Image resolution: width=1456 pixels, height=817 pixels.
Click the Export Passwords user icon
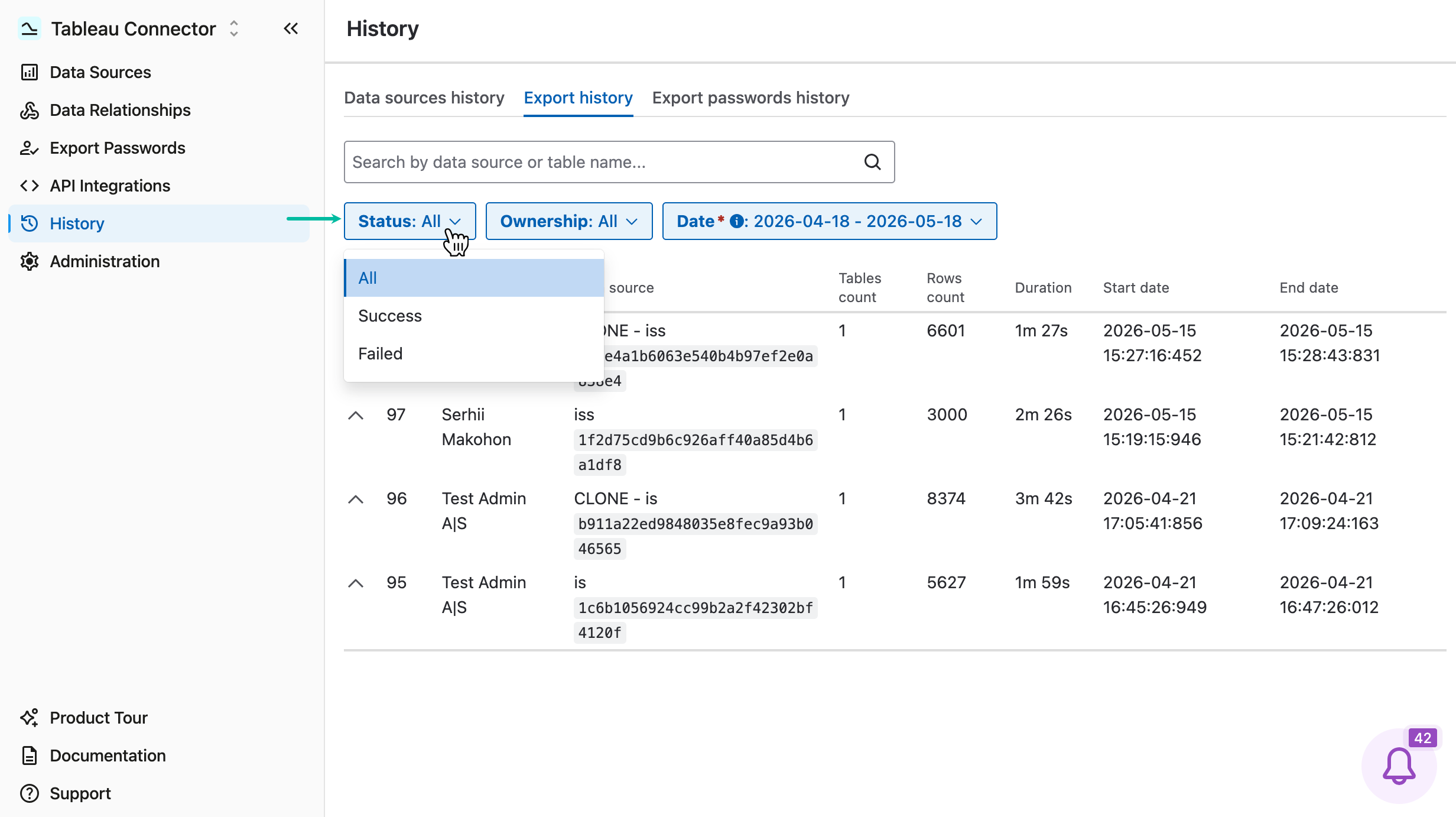(30, 148)
